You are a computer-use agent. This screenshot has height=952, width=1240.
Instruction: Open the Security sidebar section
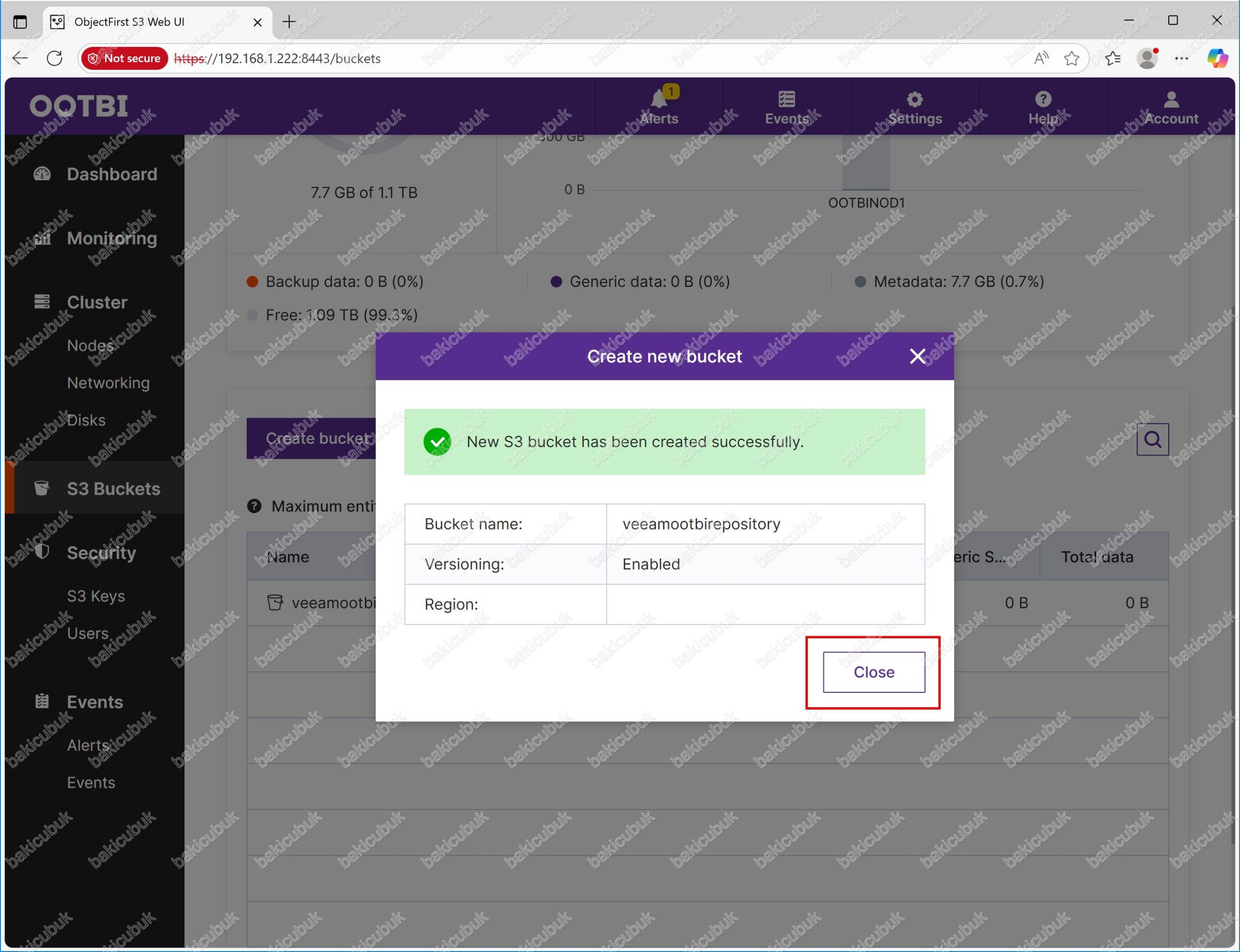tap(101, 552)
